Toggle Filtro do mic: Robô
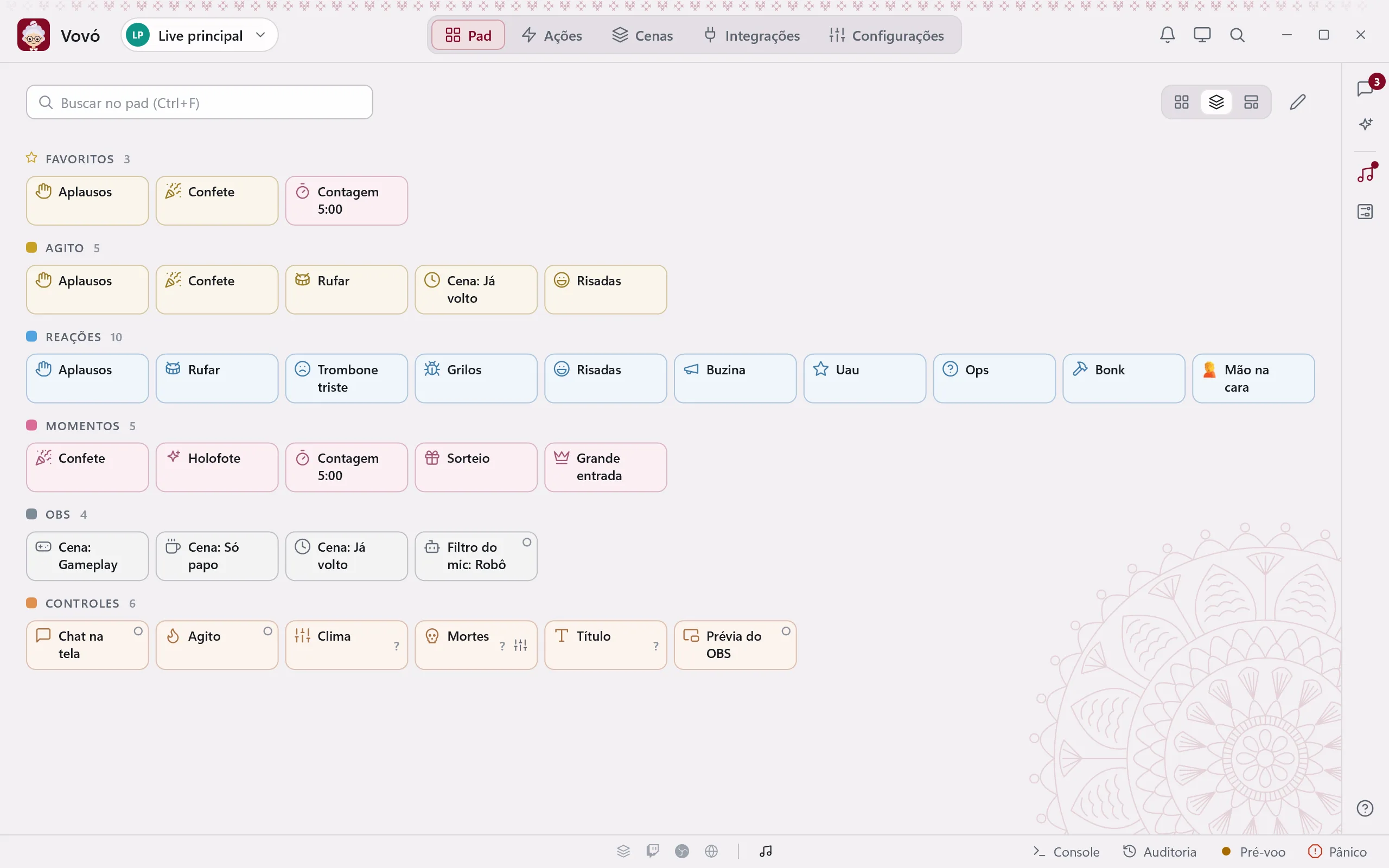 pyautogui.click(x=476, y=556)
